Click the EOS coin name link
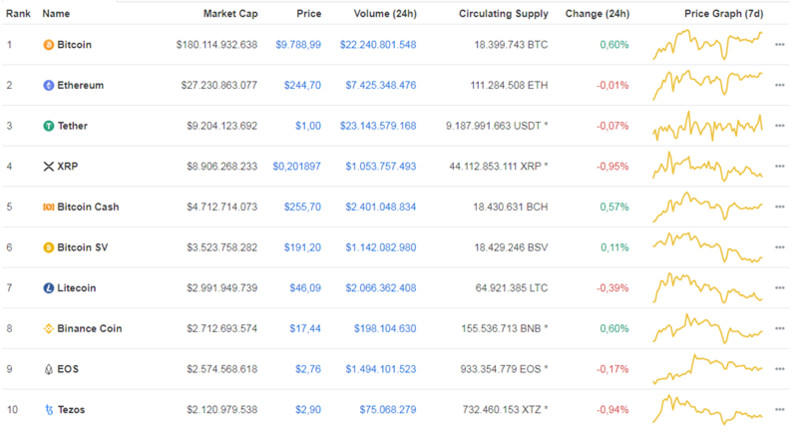Image resolution: width=798 pixels, height=438 pixels. (x=68, y=369)
